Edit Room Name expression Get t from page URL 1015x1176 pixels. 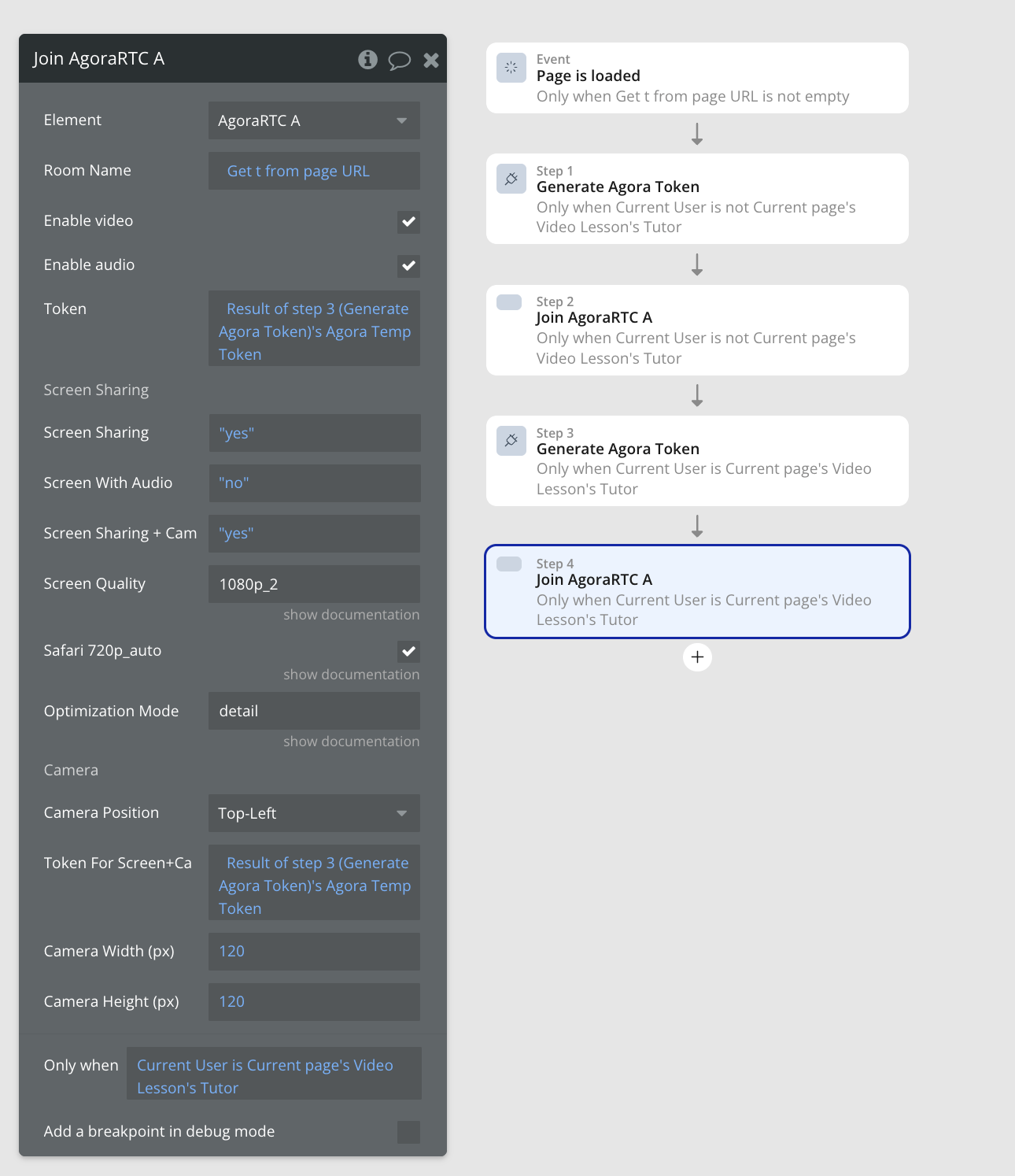pyautogui.click(x=314, y=171)
